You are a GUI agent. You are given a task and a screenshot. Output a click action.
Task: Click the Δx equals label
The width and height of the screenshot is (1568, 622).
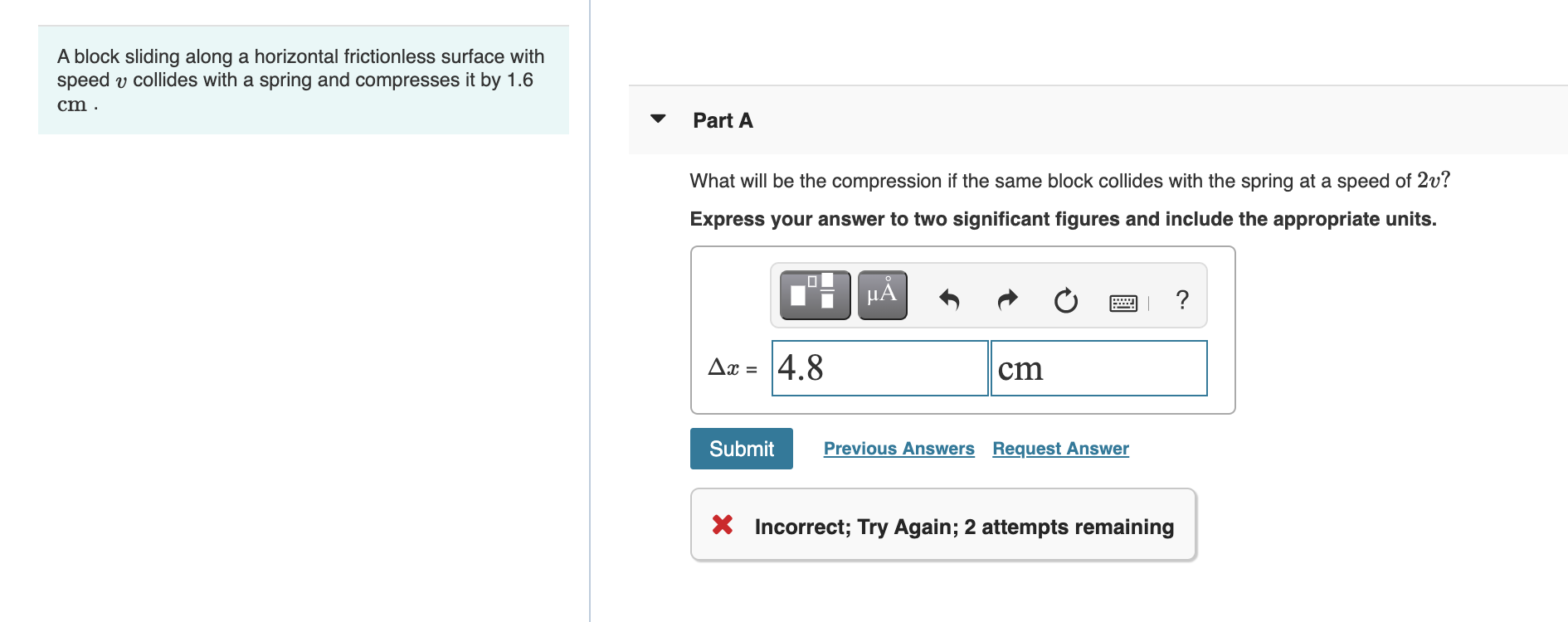(x=732, y=368)
